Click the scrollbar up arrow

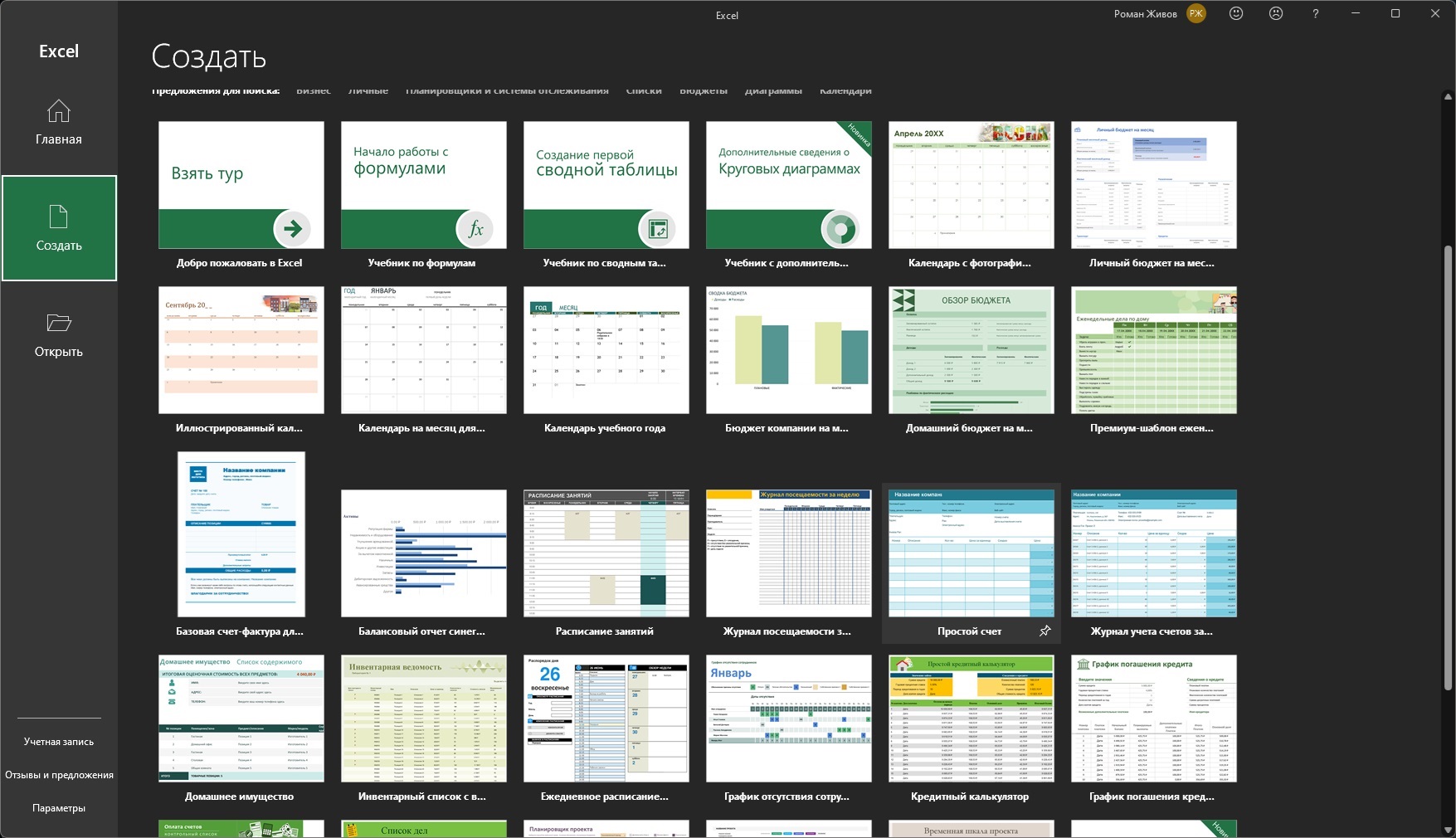pos(1449,96)
